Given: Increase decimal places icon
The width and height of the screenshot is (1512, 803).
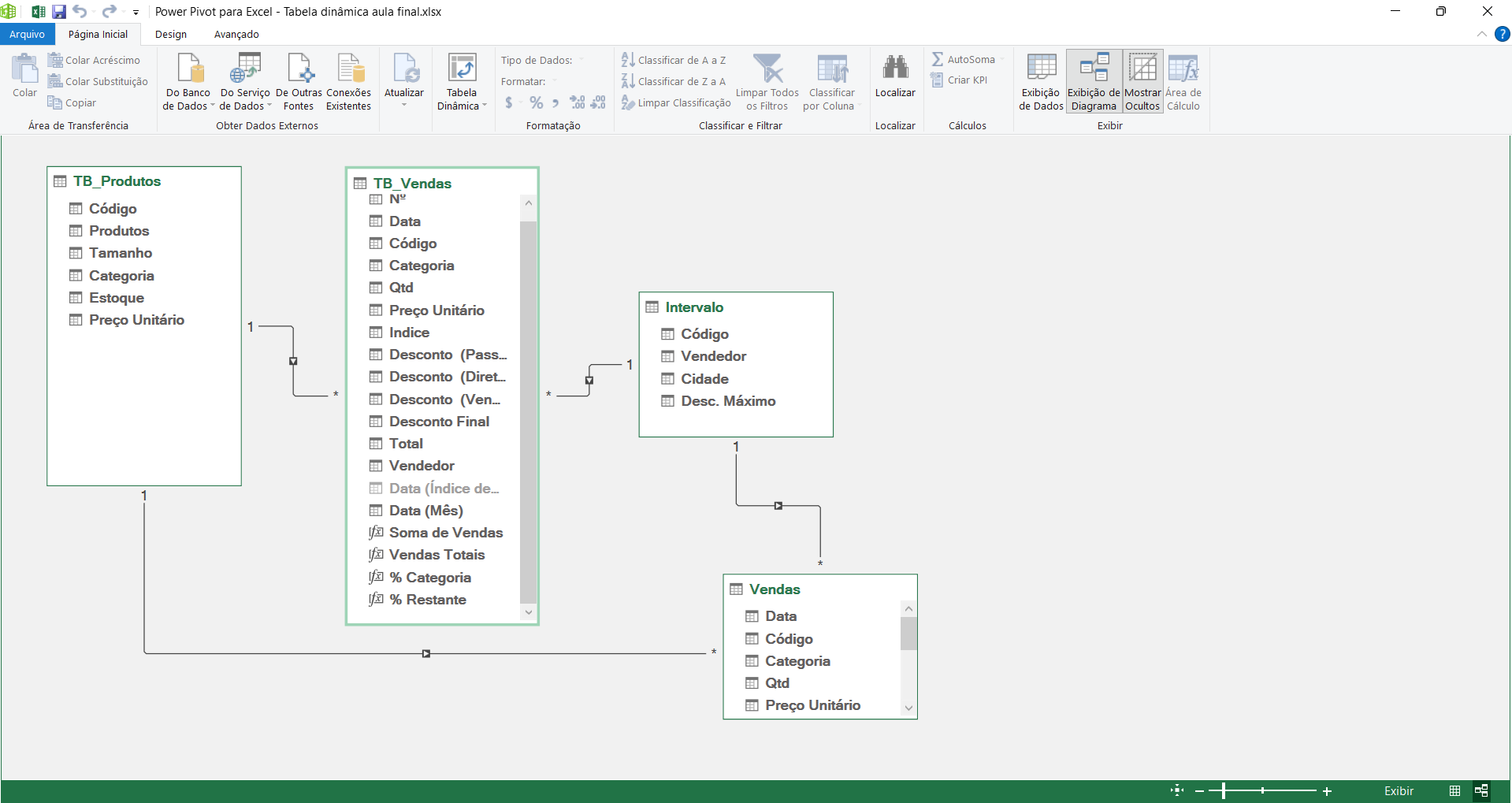Looking at the screenshot, I should pyautogui.click(x=578, y=102).
